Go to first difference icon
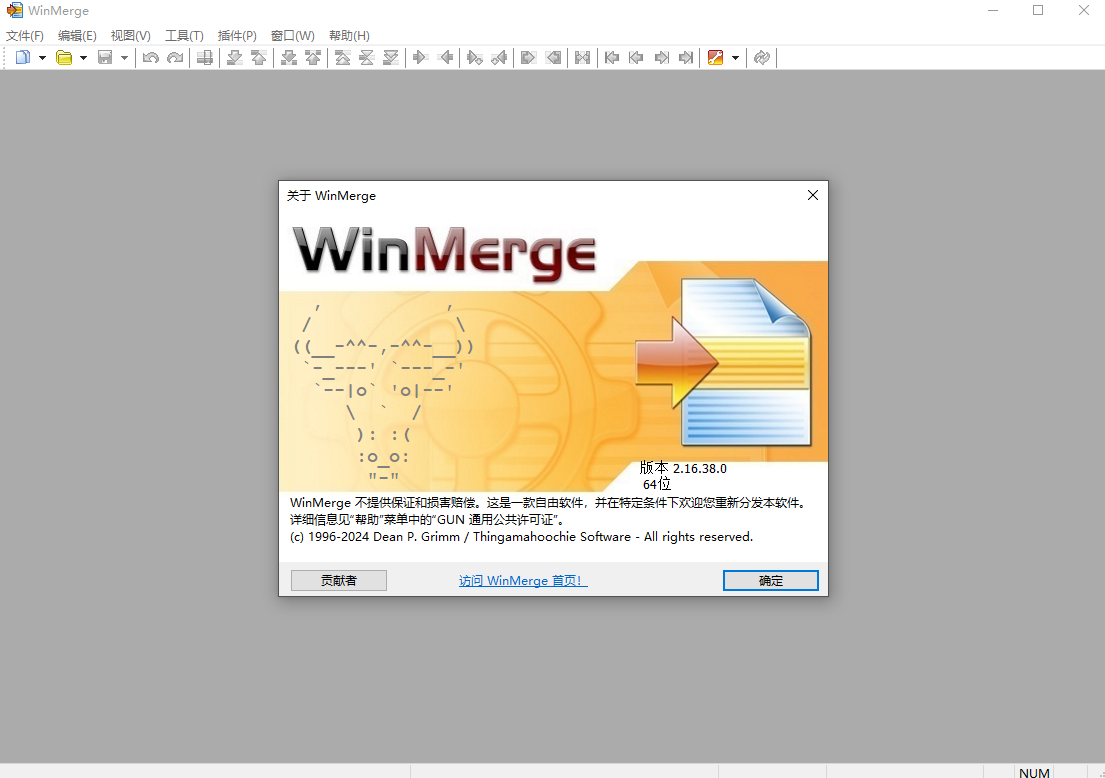Image resolution: width=1105 pixels, height=778 pixels. click(342, 58)
